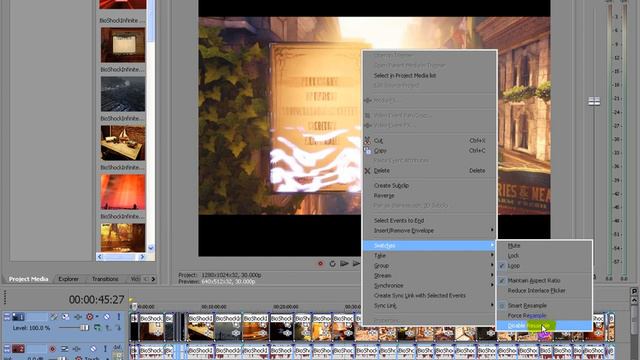This screenshot has height=360, width=640.
Task: Click project media horizontal scroll left arrow
Action: (x=100, y=257)
